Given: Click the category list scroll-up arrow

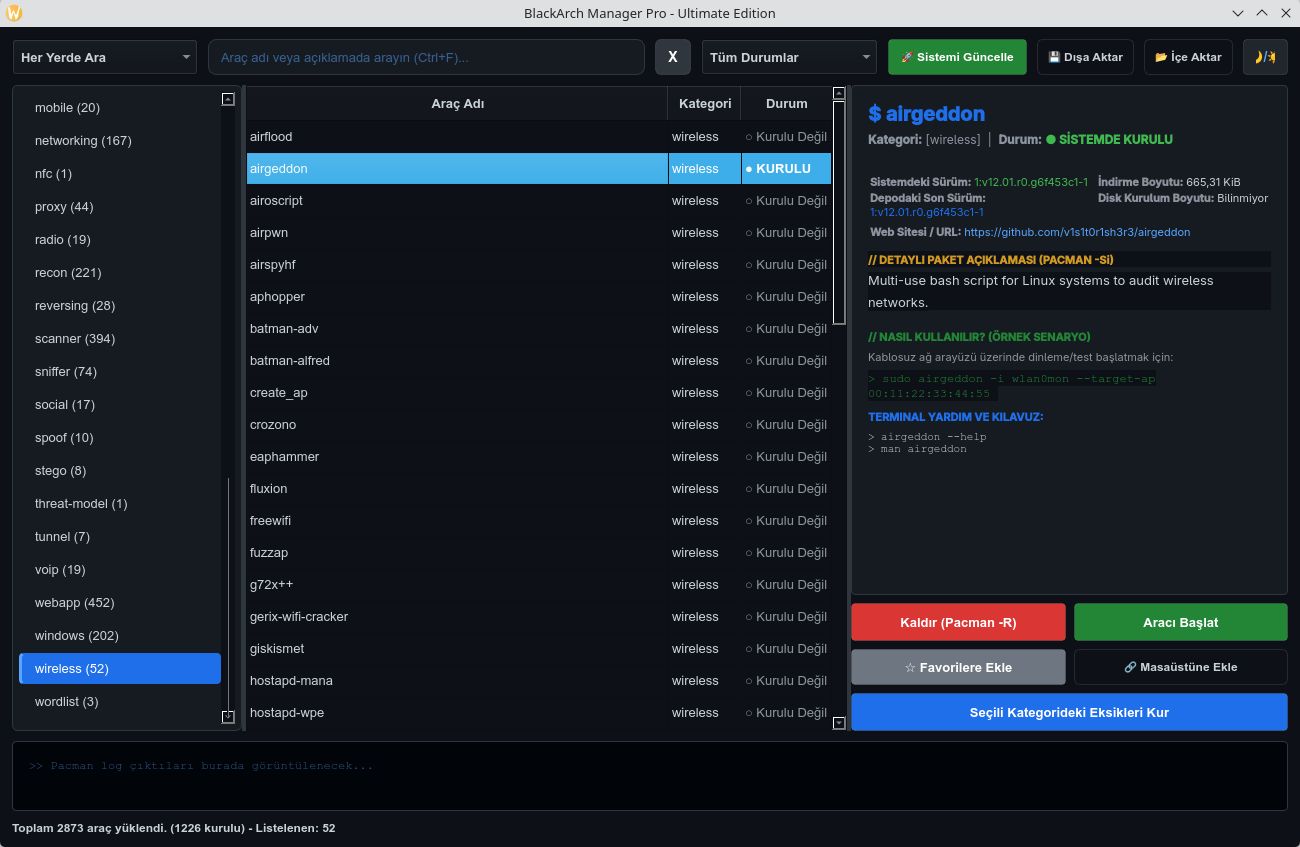Looking at the screenshot, I should pos(228,99).
